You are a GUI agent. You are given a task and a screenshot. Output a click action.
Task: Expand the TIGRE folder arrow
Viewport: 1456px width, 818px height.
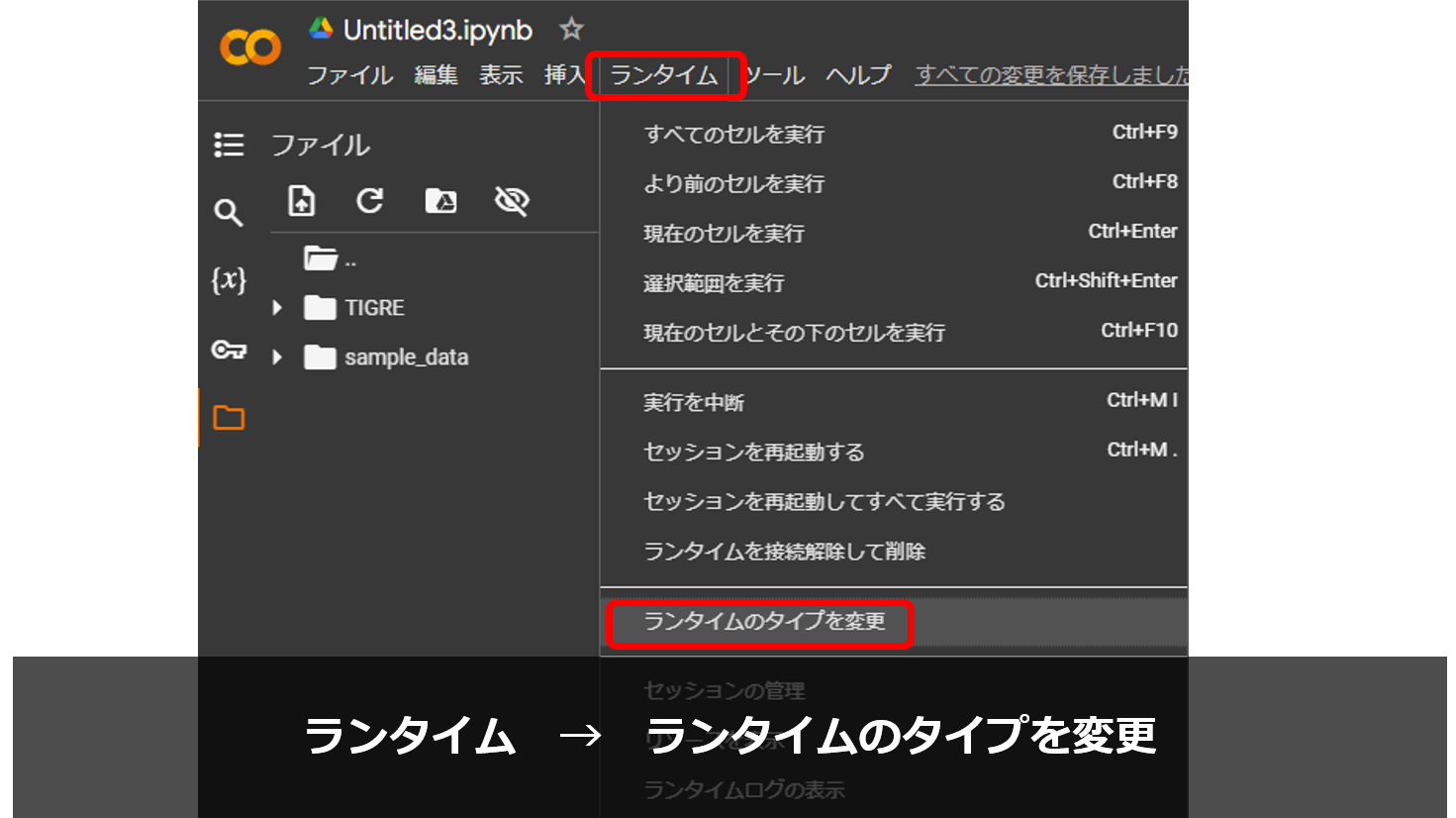[277, 308]
